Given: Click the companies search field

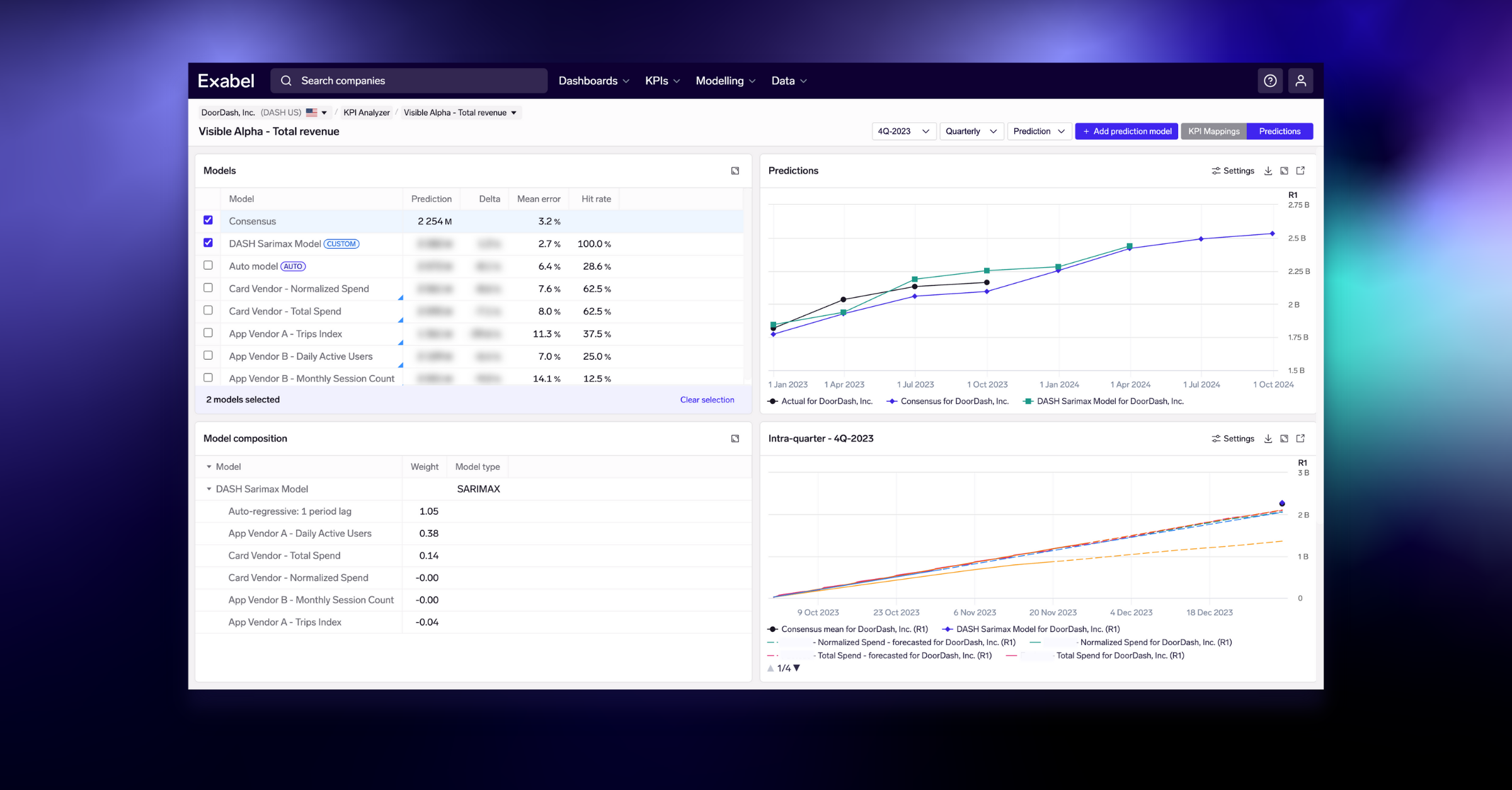Looking at the screenshot, I should click(409, 80).
